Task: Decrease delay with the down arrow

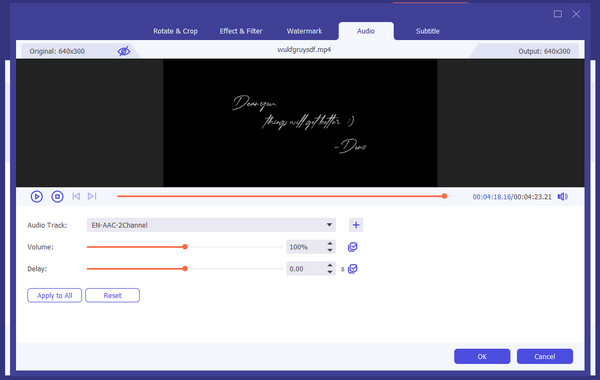Action: (x=330, y=272)
